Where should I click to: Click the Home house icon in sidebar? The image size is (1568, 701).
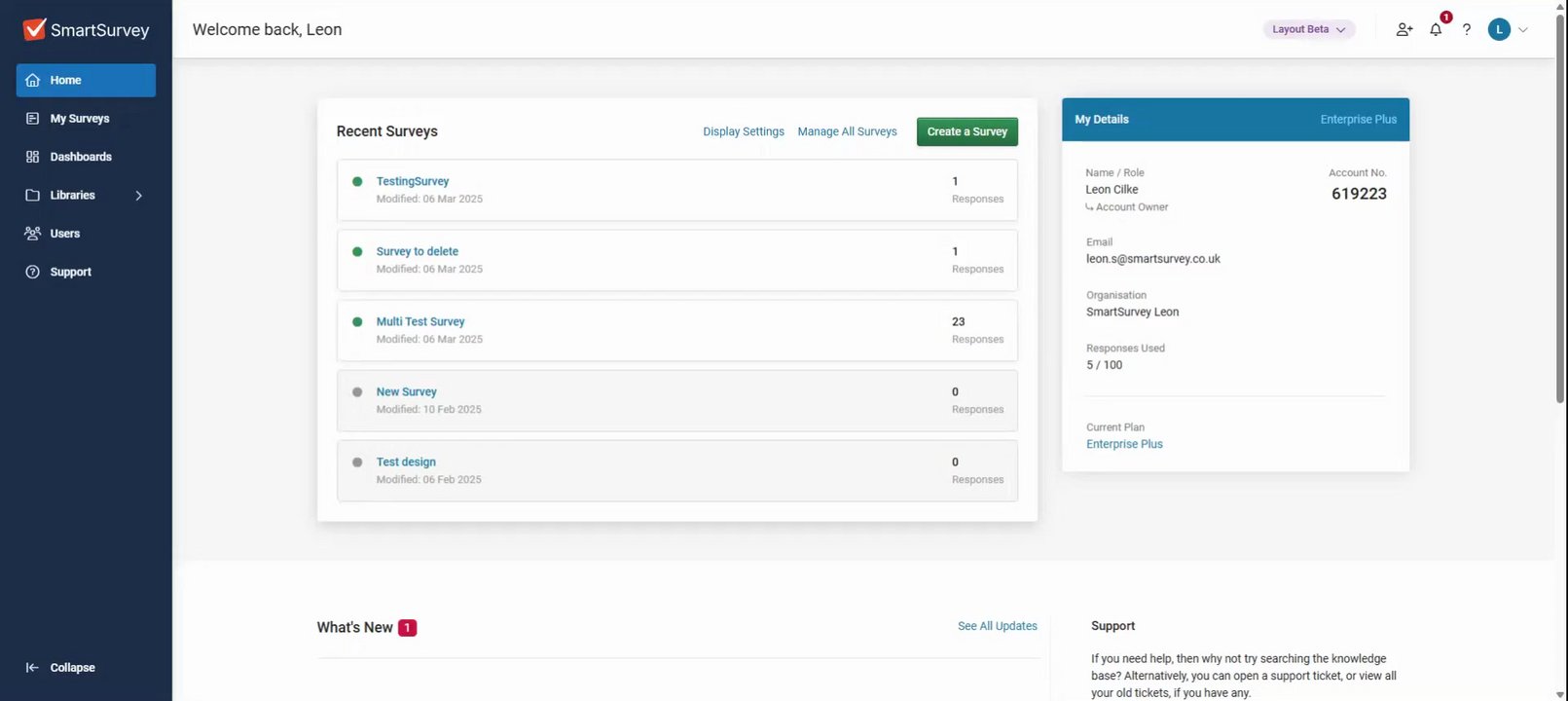tap(33, 80)
